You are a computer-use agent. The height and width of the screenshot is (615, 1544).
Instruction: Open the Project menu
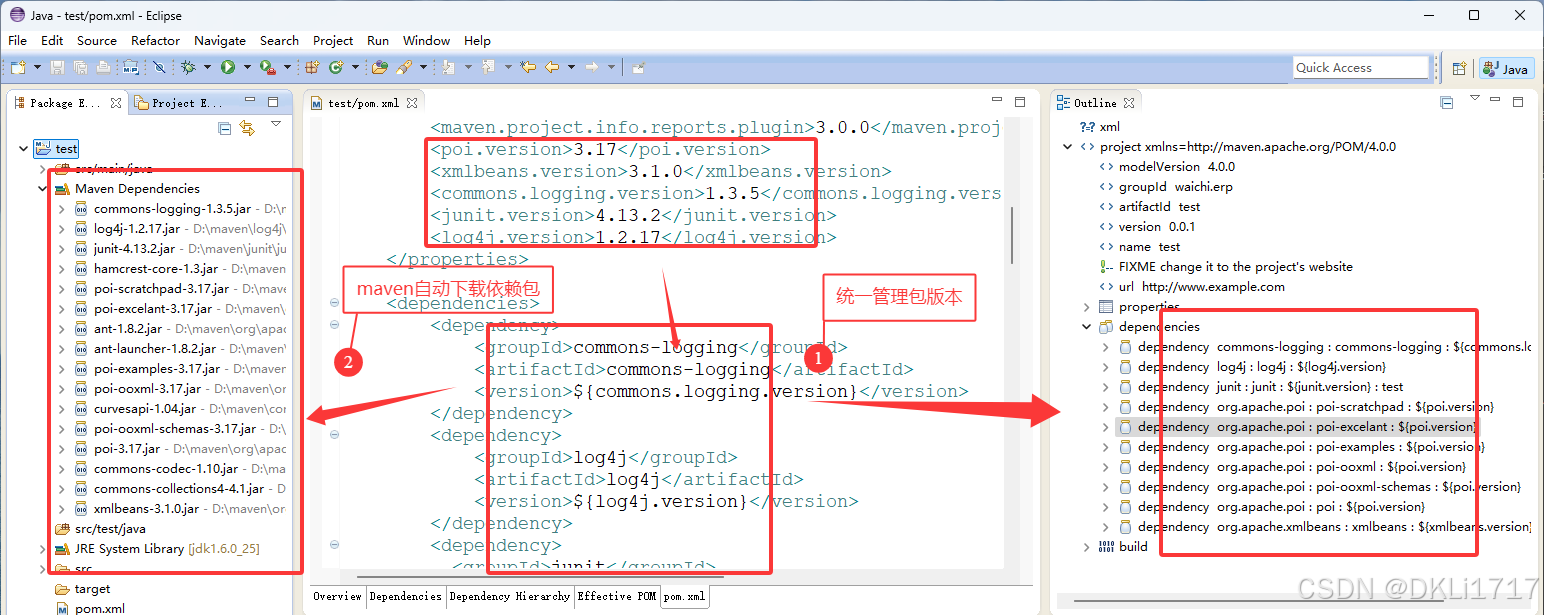pos(333,40)
